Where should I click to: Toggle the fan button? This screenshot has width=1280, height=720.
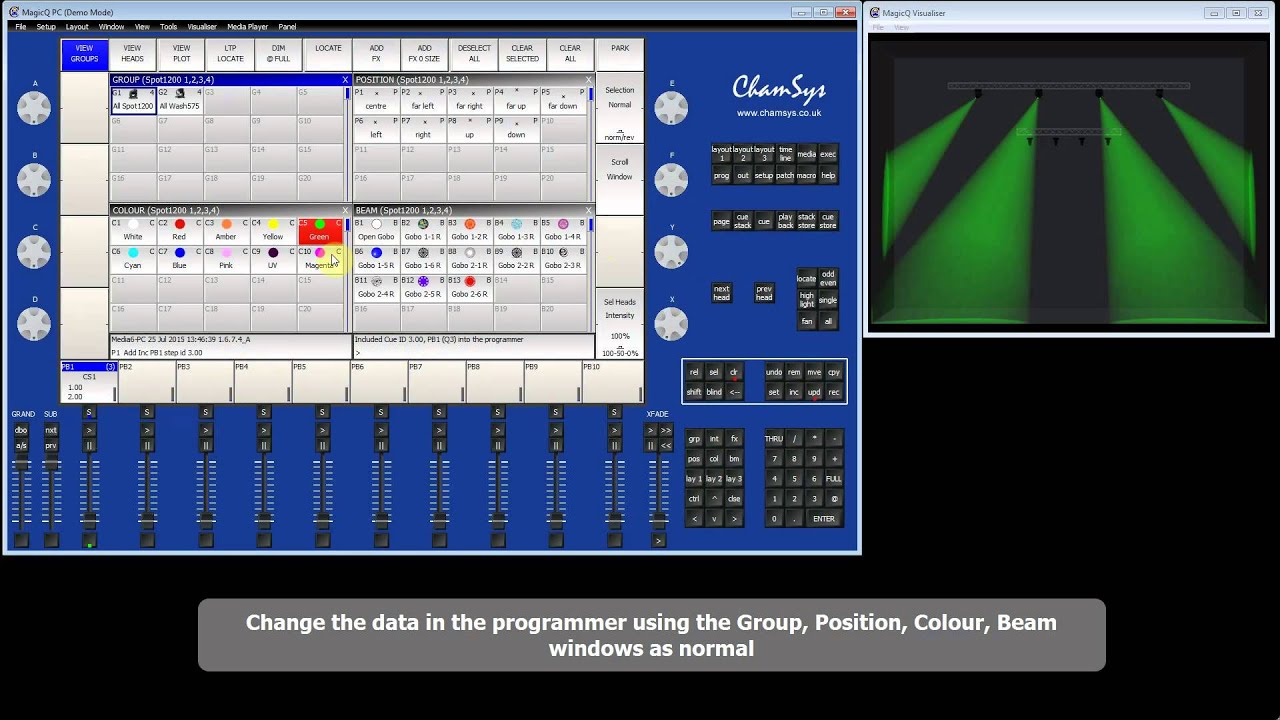[807, 321]
